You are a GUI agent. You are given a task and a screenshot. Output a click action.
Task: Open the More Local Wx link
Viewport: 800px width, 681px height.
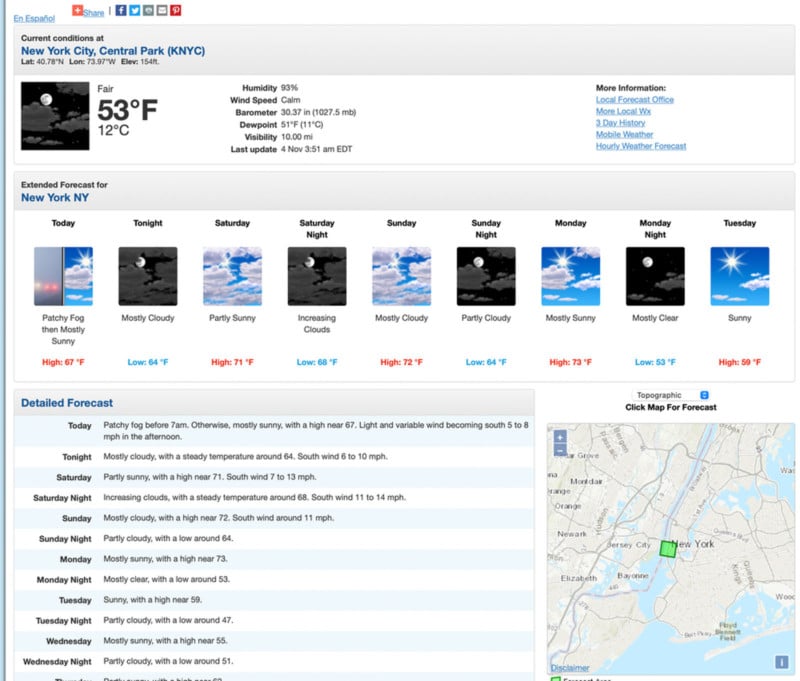[x=623, y=111]
